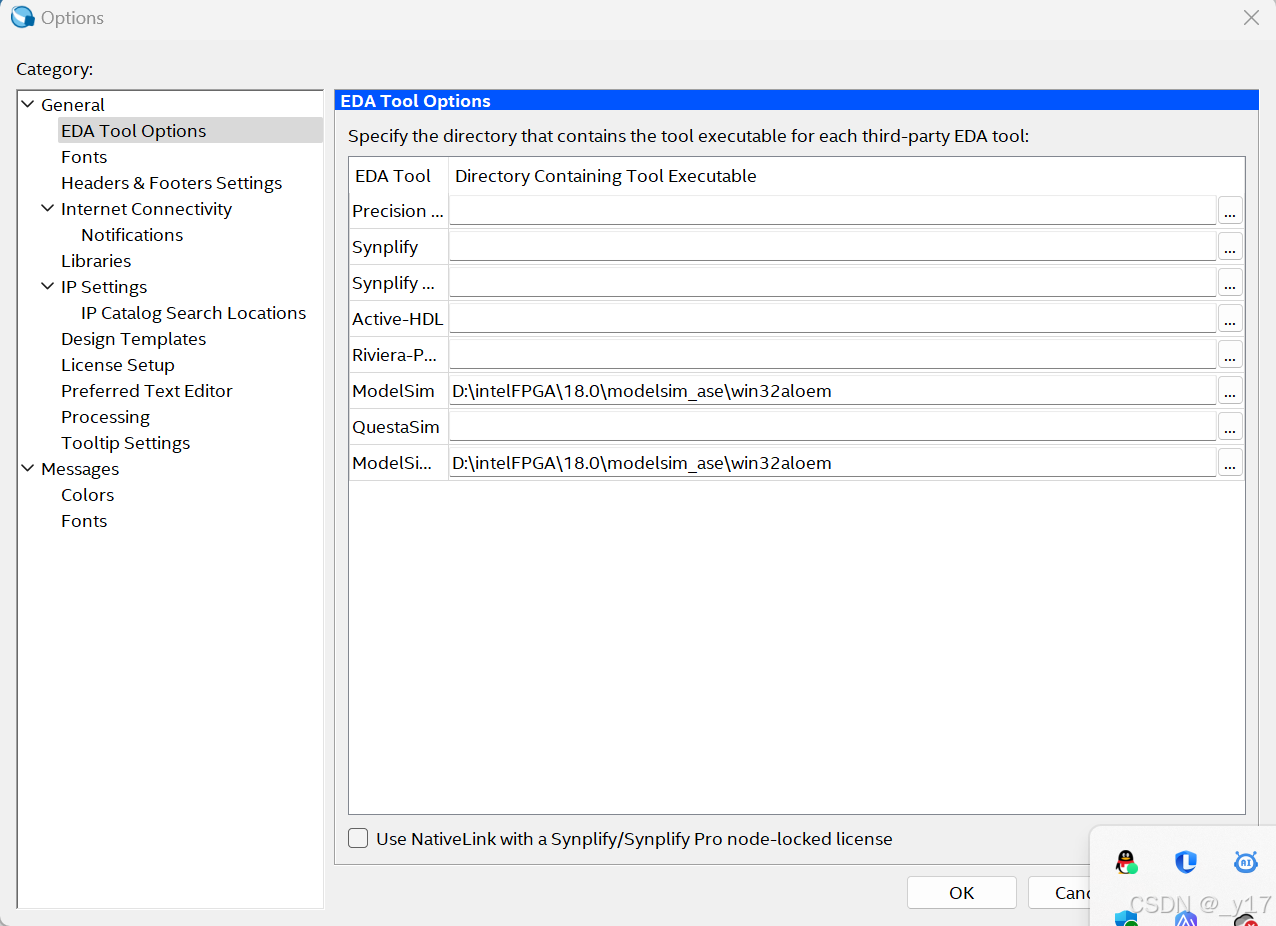The height and width of the screenshot is (926, 1276).
Task: Open Tooltip Settings page
Action: click(x=125, y=443)
